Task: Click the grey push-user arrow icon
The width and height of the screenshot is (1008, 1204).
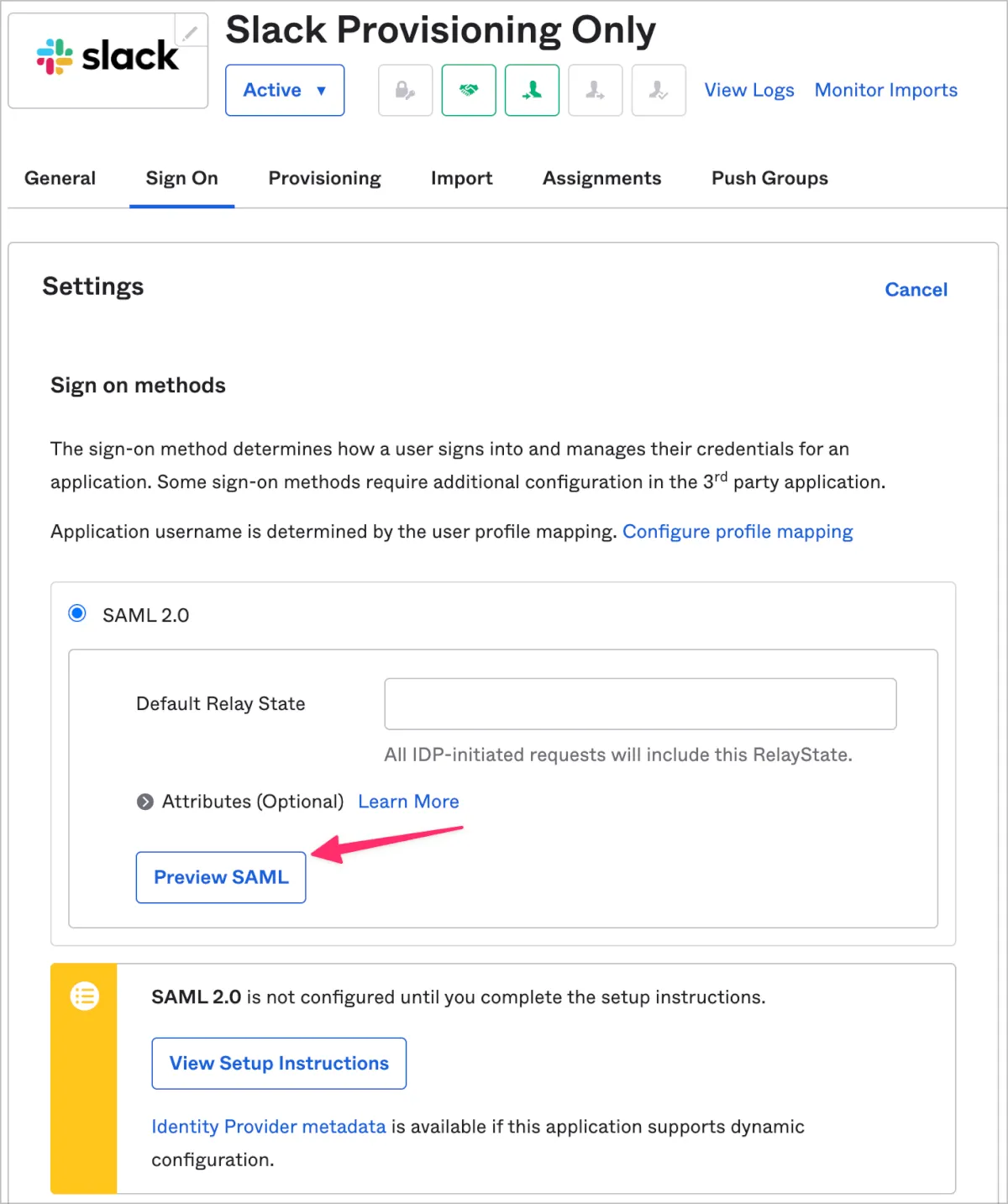Action: [x=596, y=90]
